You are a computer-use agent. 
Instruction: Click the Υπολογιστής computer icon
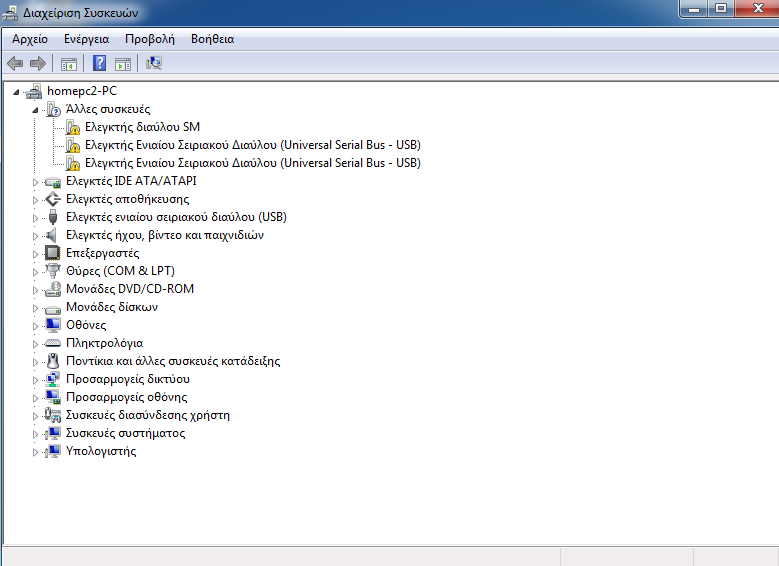[53, 451]
